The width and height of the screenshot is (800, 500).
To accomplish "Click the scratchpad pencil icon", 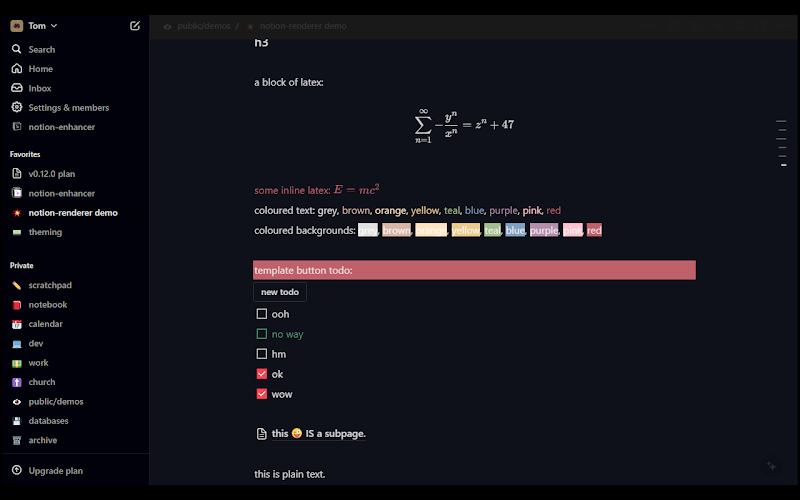I will (17, 285).
